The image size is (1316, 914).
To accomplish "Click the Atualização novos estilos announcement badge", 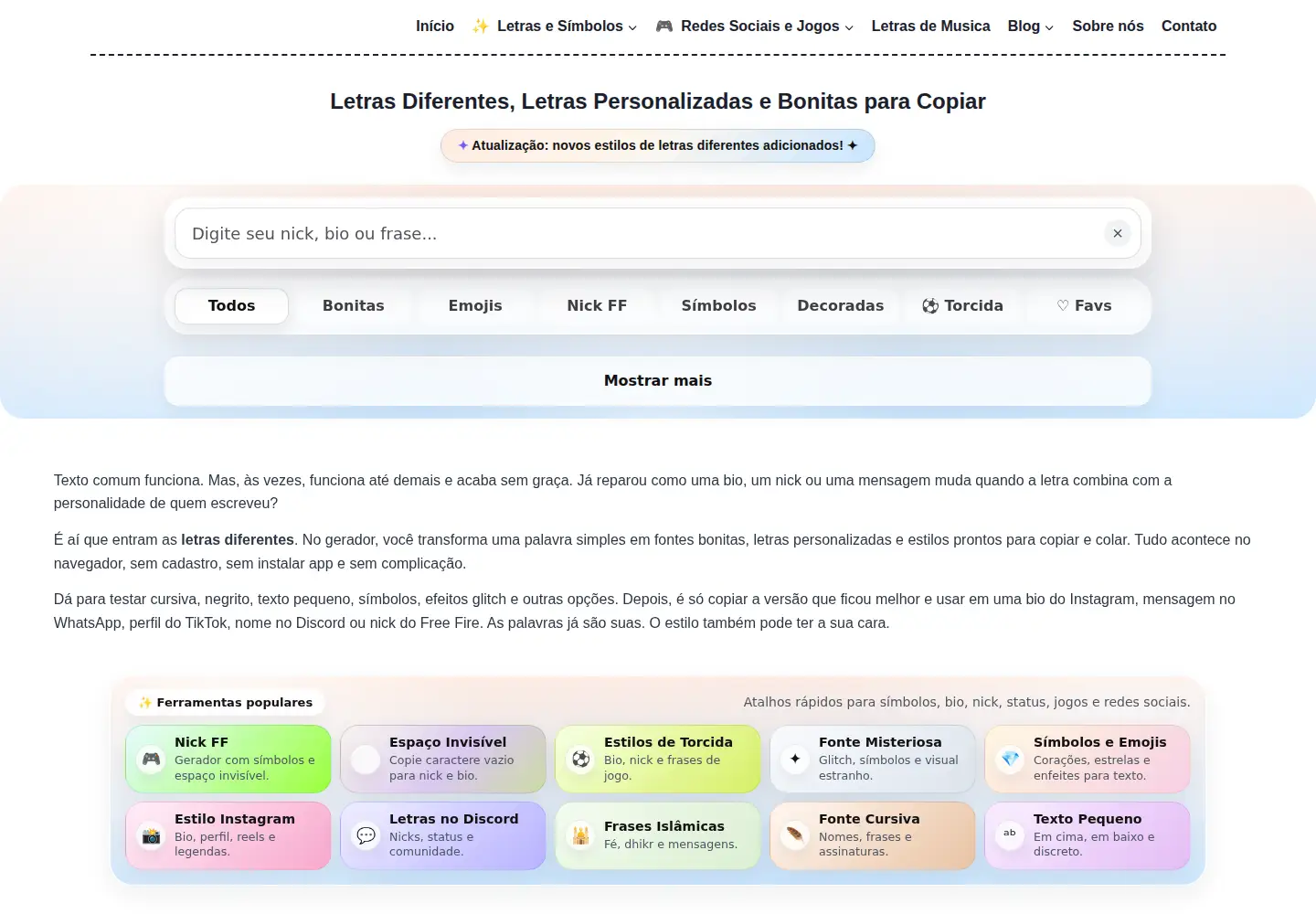I will [x=658, y=145].
